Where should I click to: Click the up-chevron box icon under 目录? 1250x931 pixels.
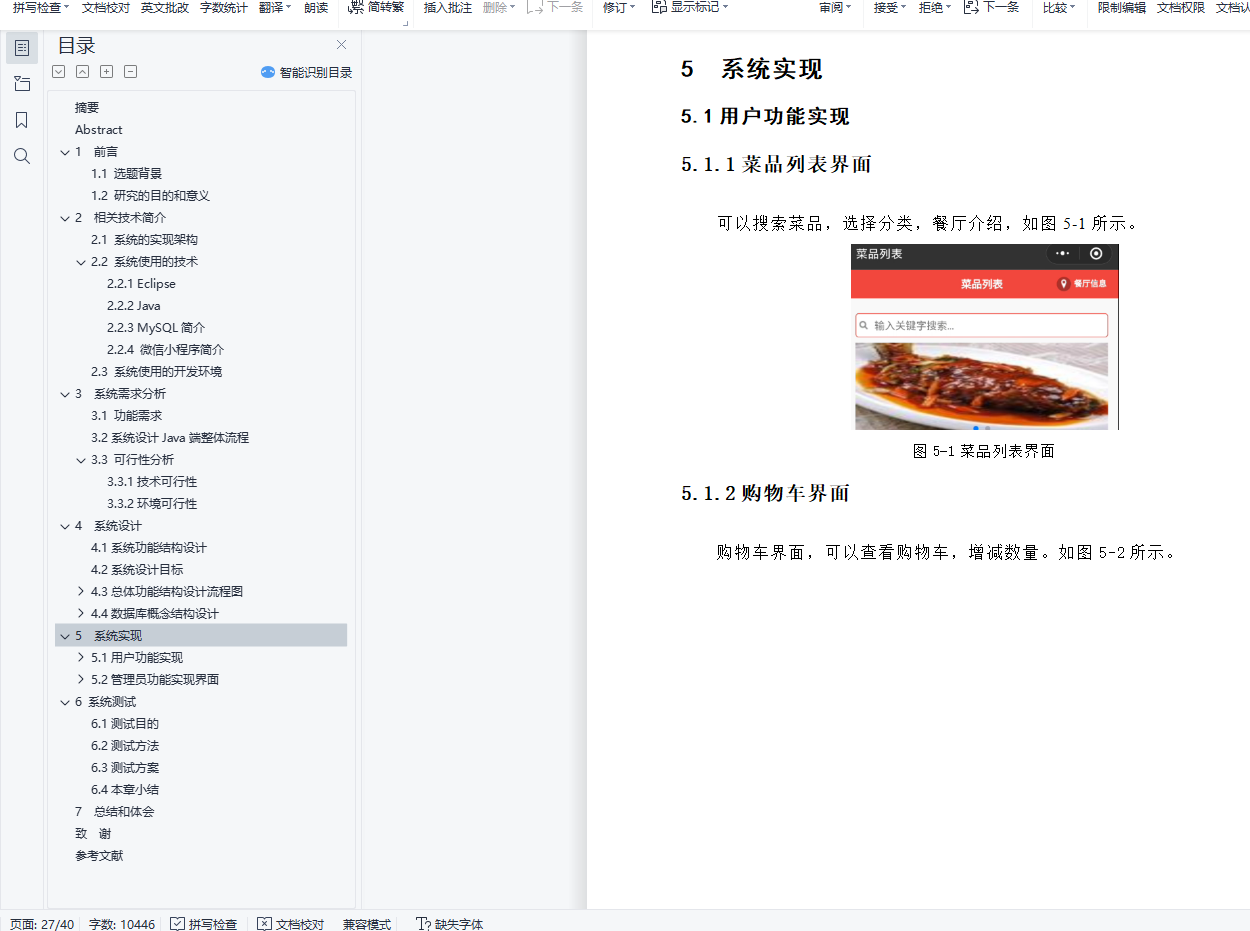[83, 72]
